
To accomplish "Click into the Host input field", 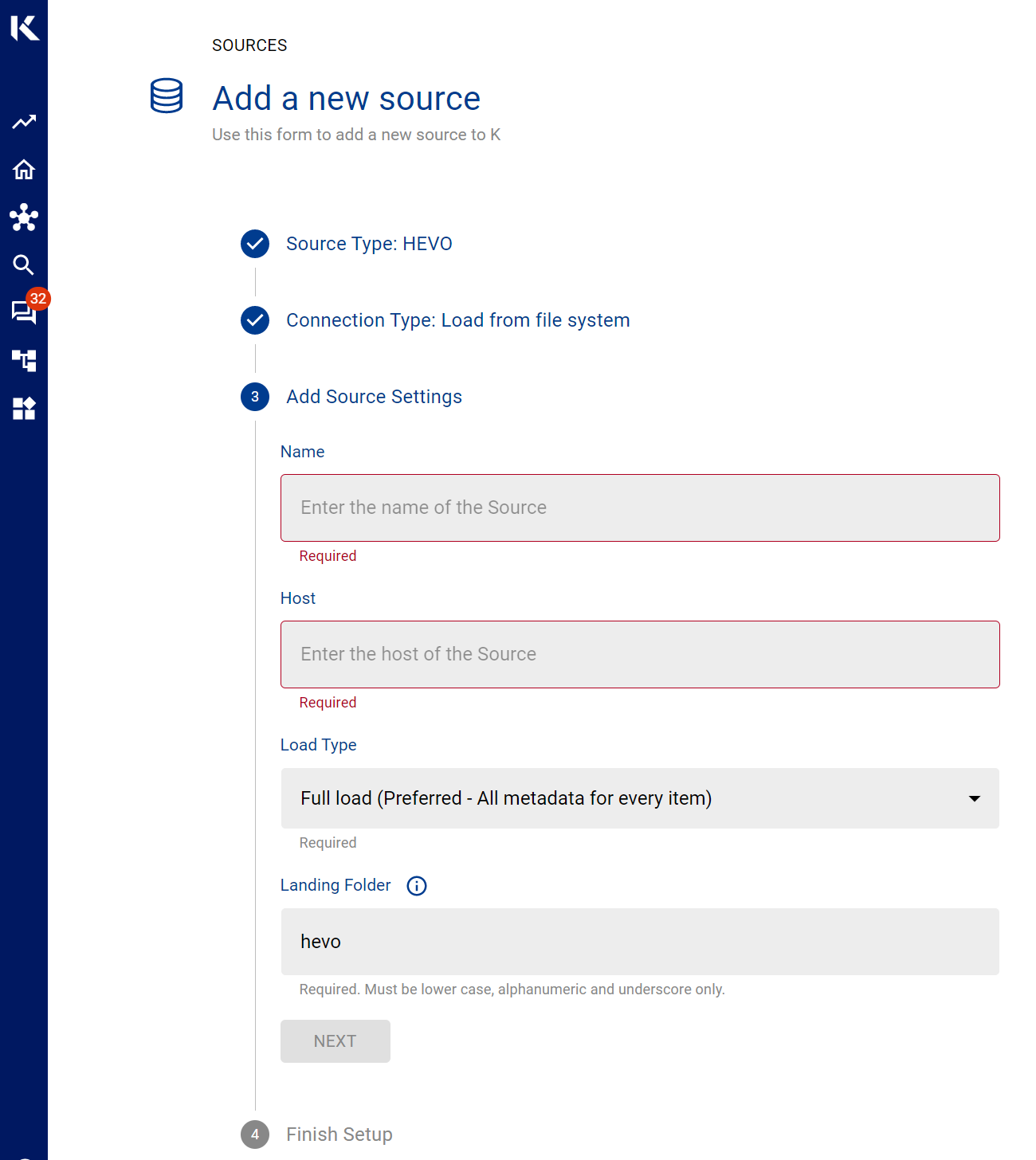I will 640,655.
